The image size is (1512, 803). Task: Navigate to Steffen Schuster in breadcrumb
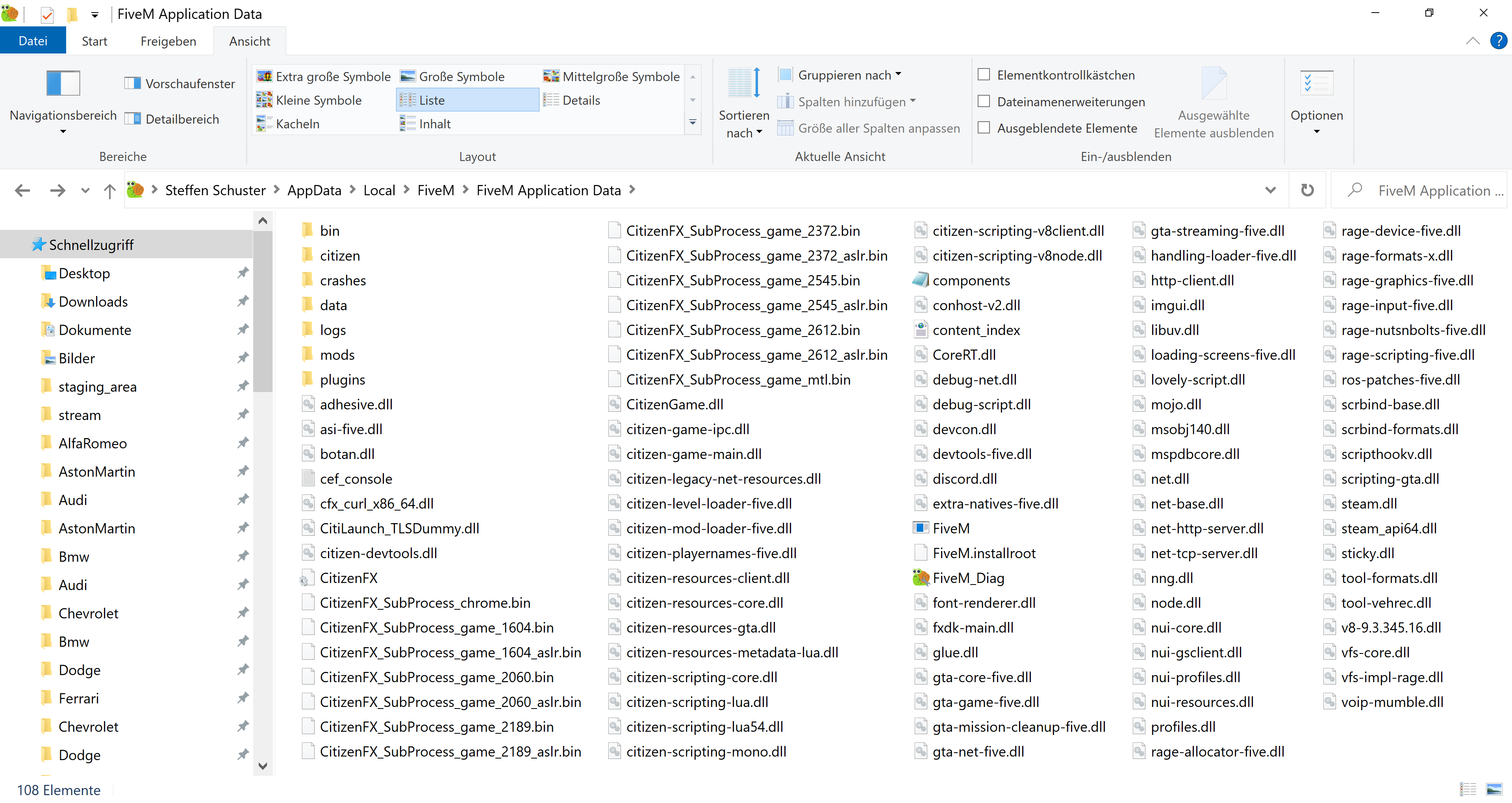(x=215, y=190)
